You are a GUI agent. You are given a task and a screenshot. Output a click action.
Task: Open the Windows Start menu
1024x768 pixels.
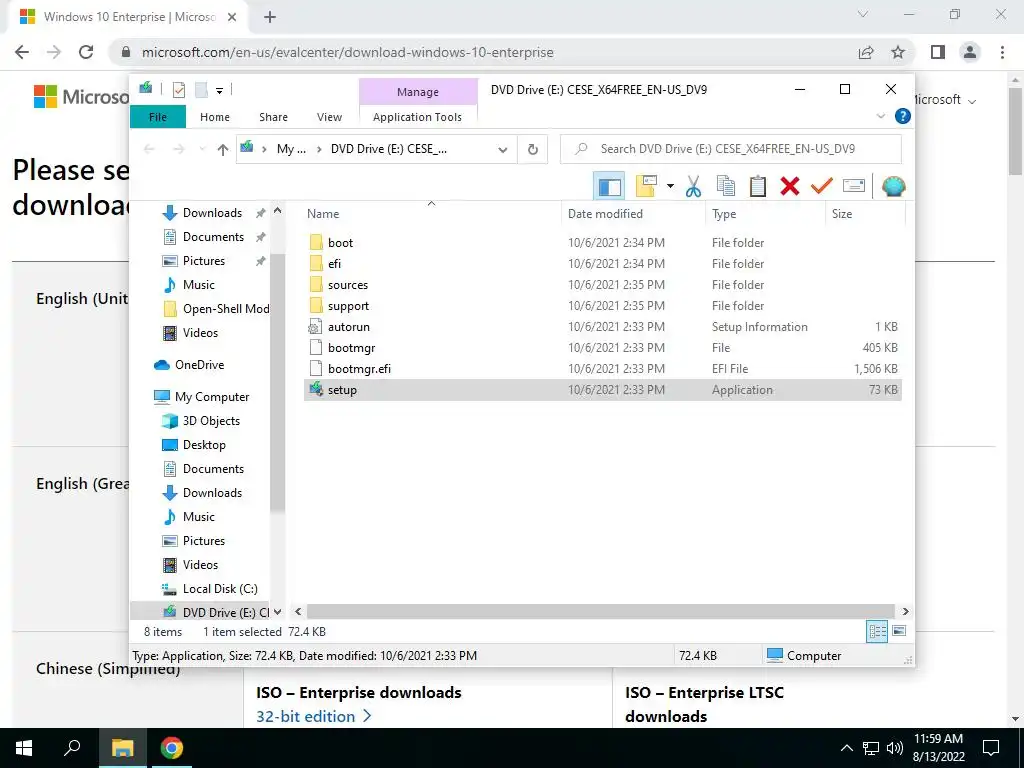tap(24, 748)
